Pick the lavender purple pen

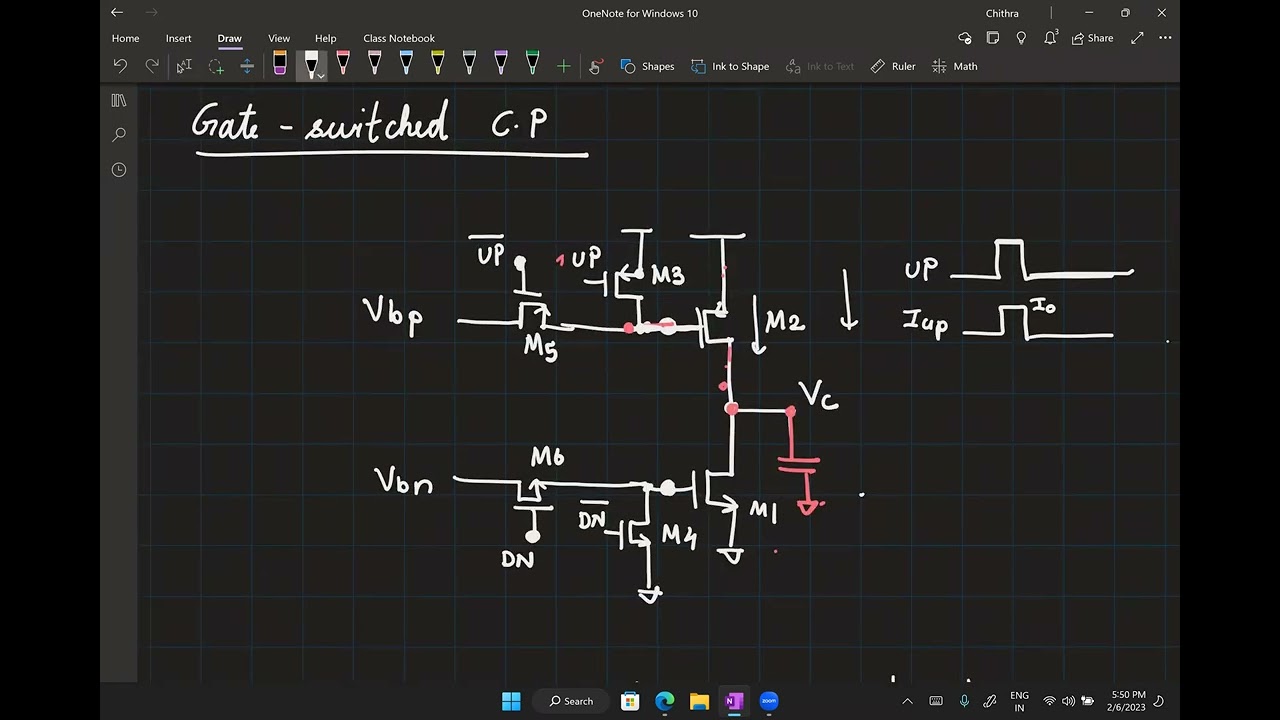[x=501, y=64]
